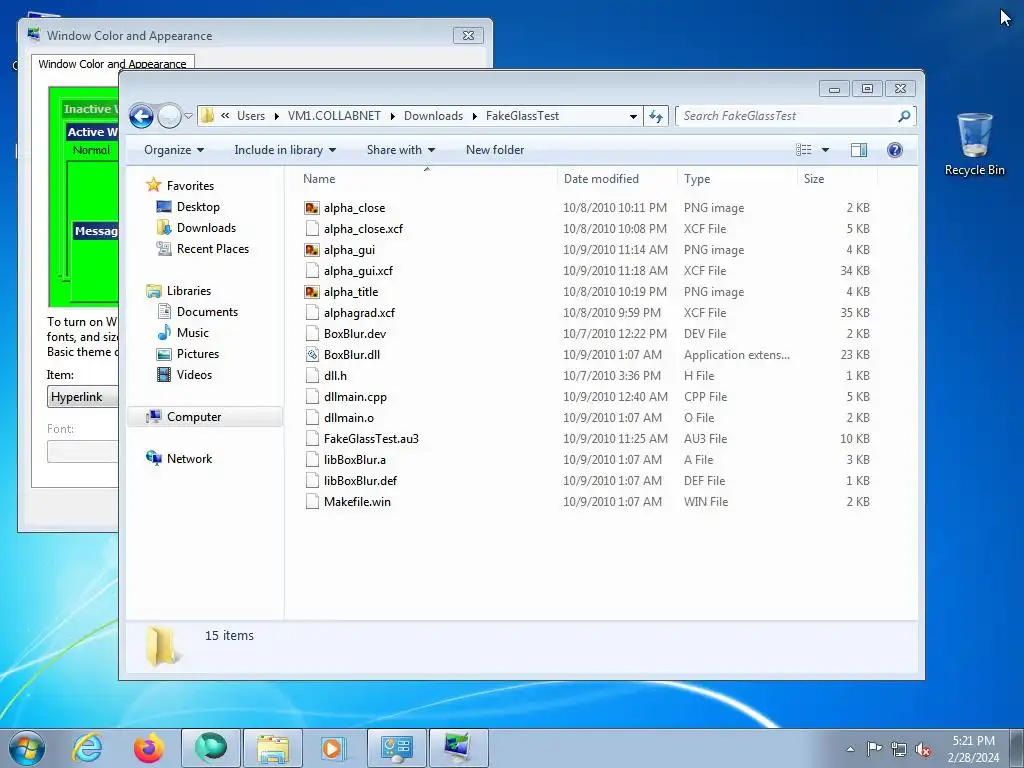
Task: Select Network in the navigation pane
Action: [189, 459]
